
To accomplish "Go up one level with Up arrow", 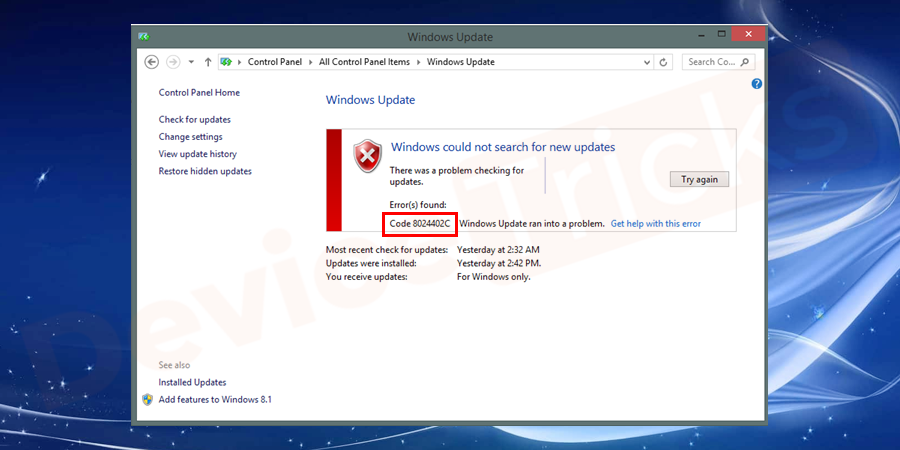I will pyautogui.click(x=208, y=62).
